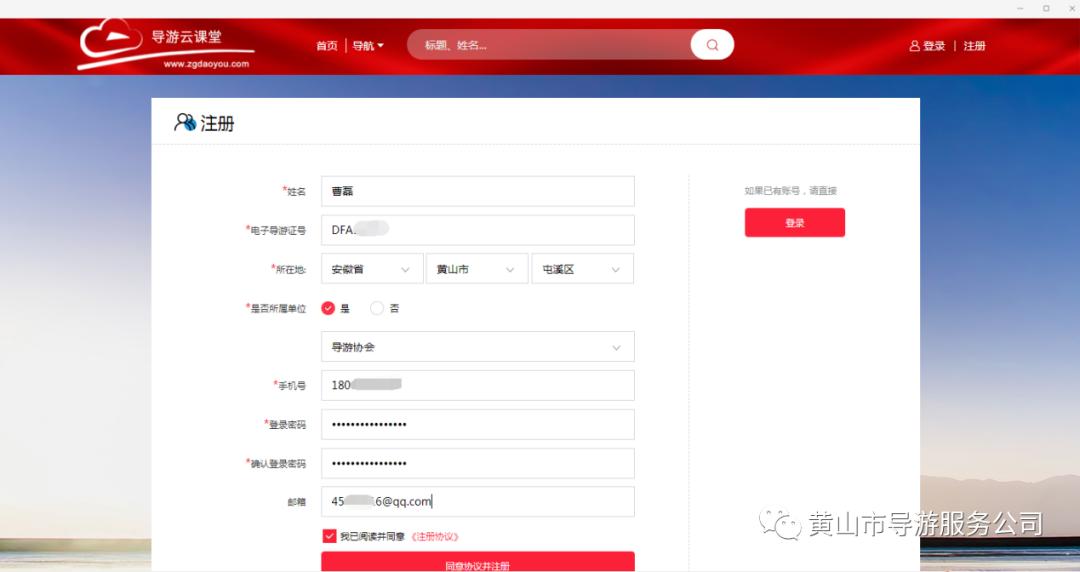Select the 是 radio button
This screenshot has height=572, width=1080.
click(x=328, y=308)
